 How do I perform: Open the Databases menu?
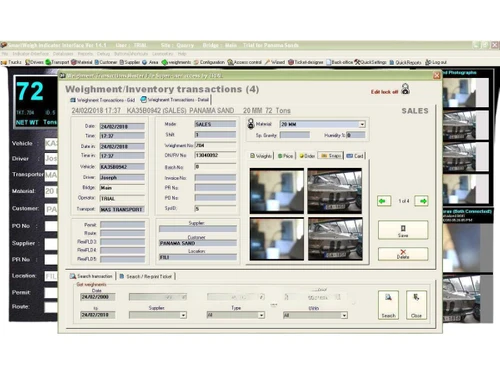click(63, 54)
